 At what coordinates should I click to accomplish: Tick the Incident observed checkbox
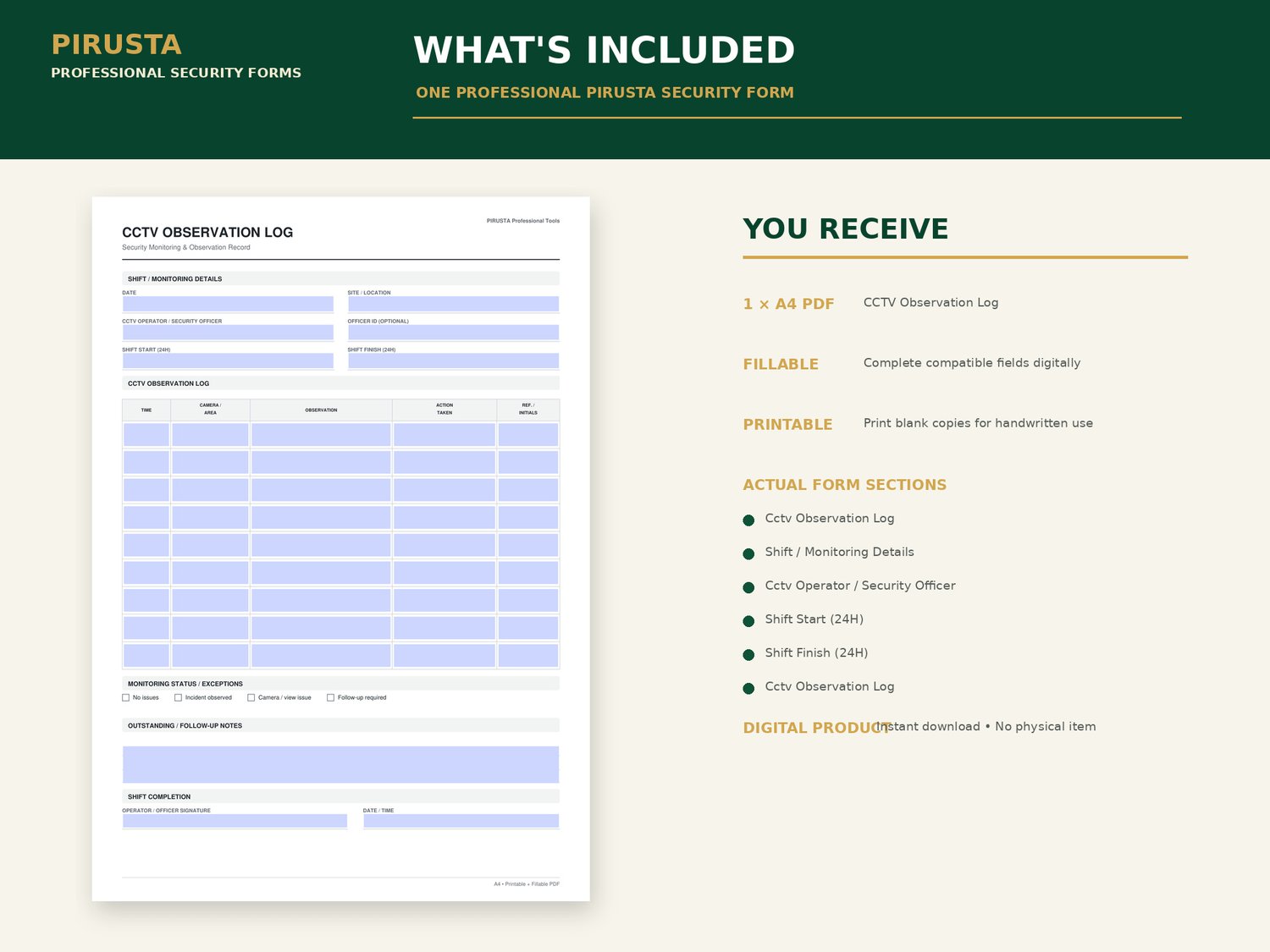(x=179, y=698)
